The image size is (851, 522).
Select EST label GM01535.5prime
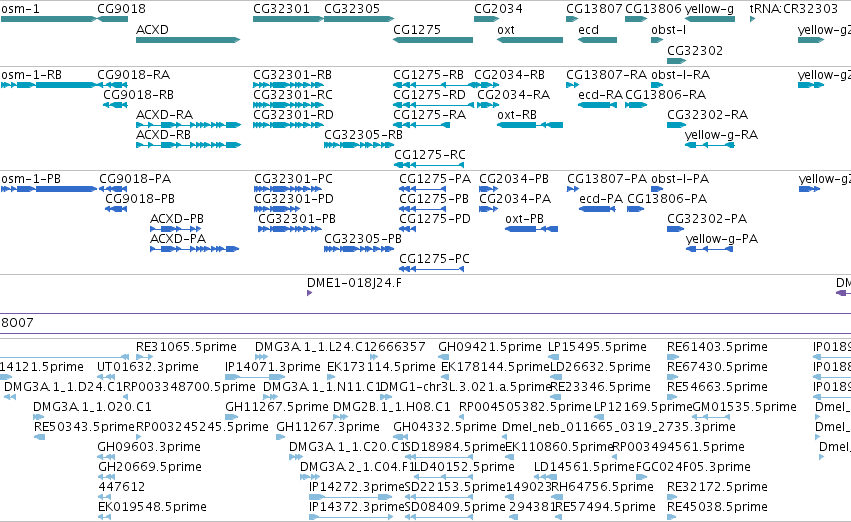(744, 408)
